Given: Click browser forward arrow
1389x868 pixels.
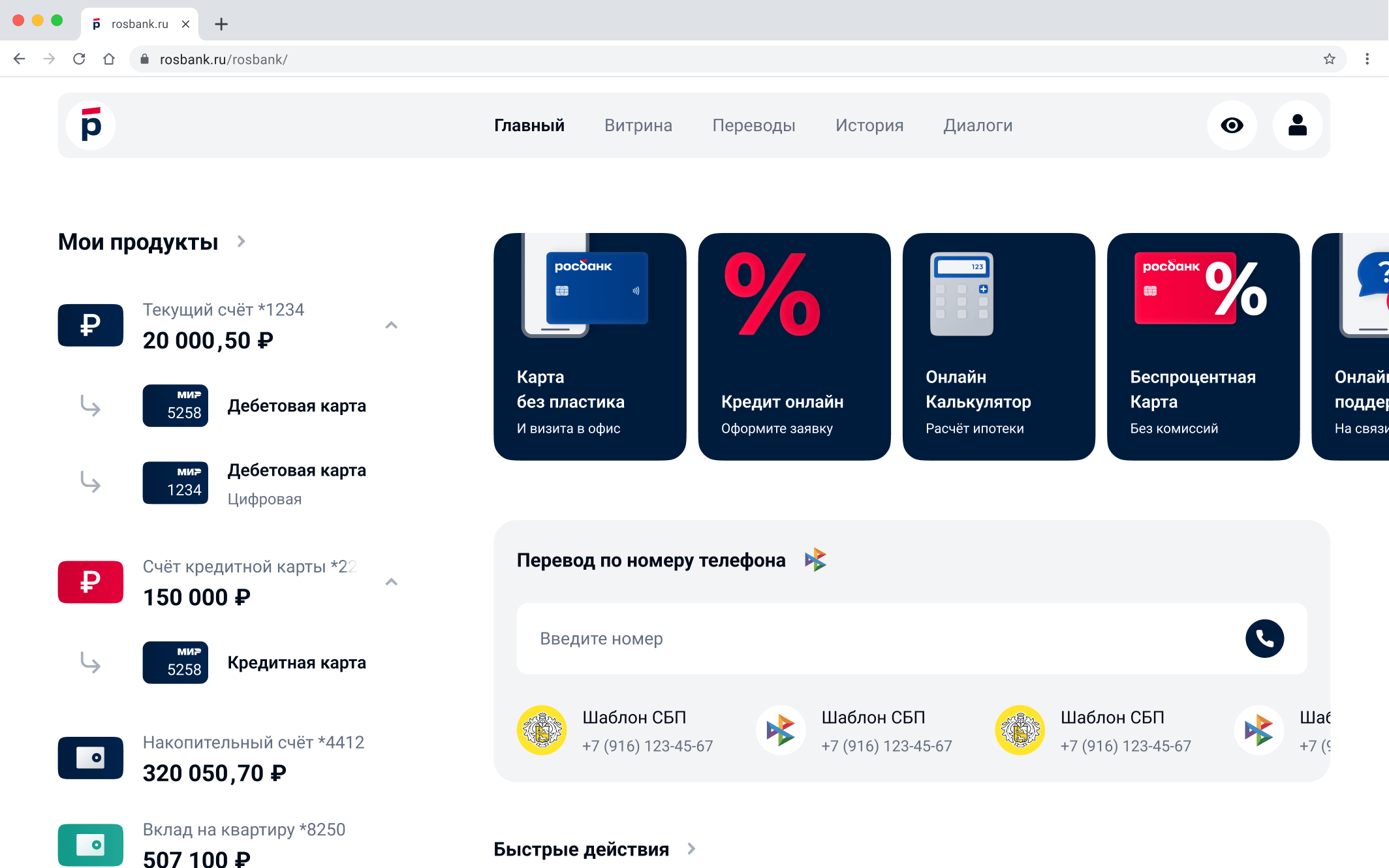Looking at the screenshot, I should click(x=49, y=59).
